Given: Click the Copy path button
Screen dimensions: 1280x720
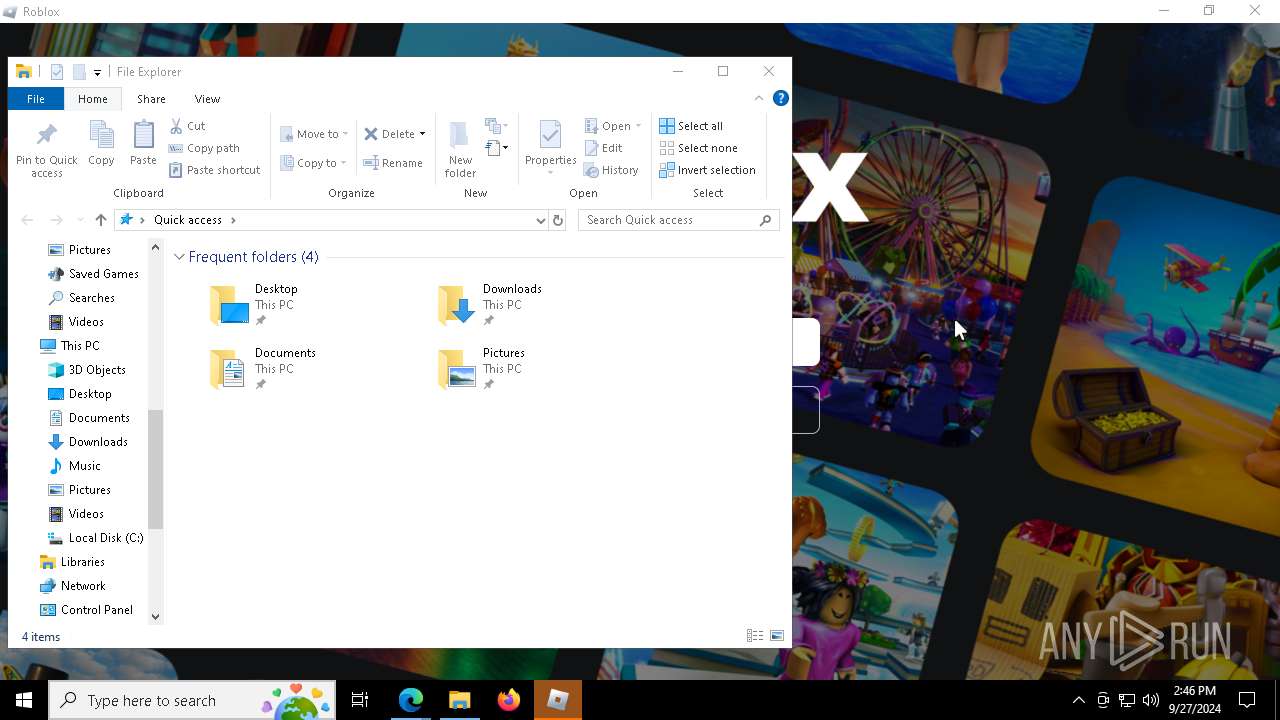Looking at the screenshot, I should click(204, 148).
